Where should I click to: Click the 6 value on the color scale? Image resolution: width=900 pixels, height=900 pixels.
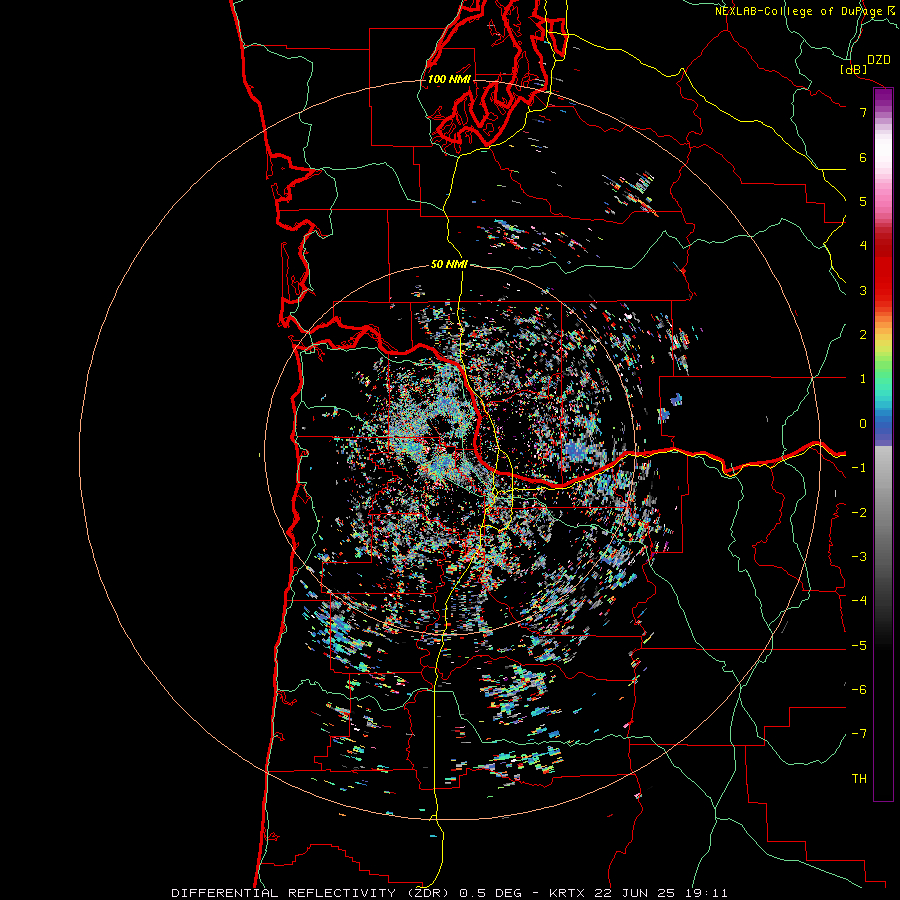pyautogui.click(x=863, y=157)
